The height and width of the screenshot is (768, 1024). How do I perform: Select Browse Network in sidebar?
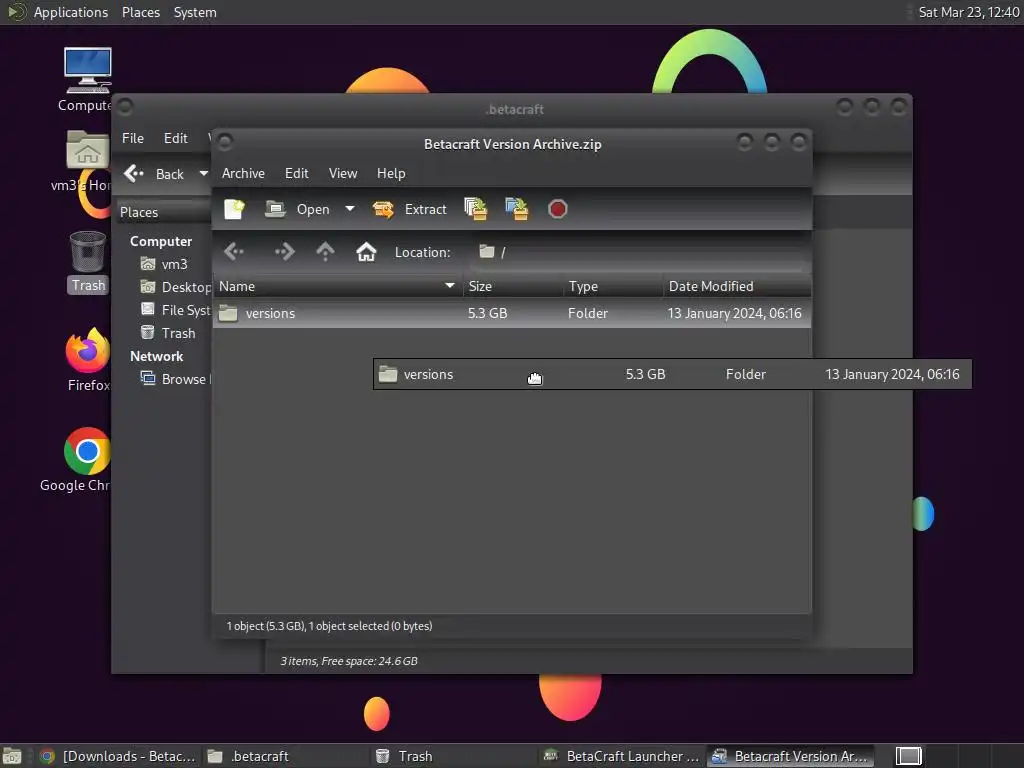pyautogui.click(x=175, y=379)
